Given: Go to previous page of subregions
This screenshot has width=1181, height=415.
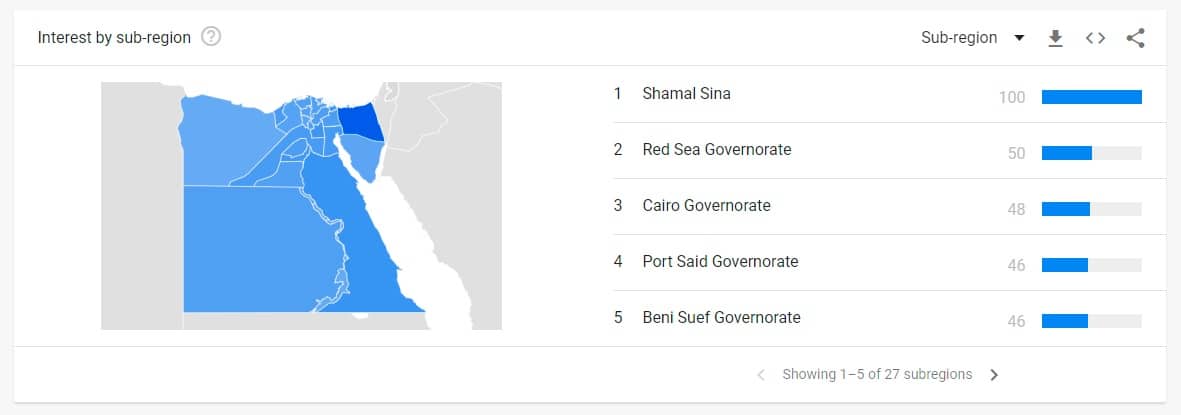Looking at the screenshot, I should [761, 375].
